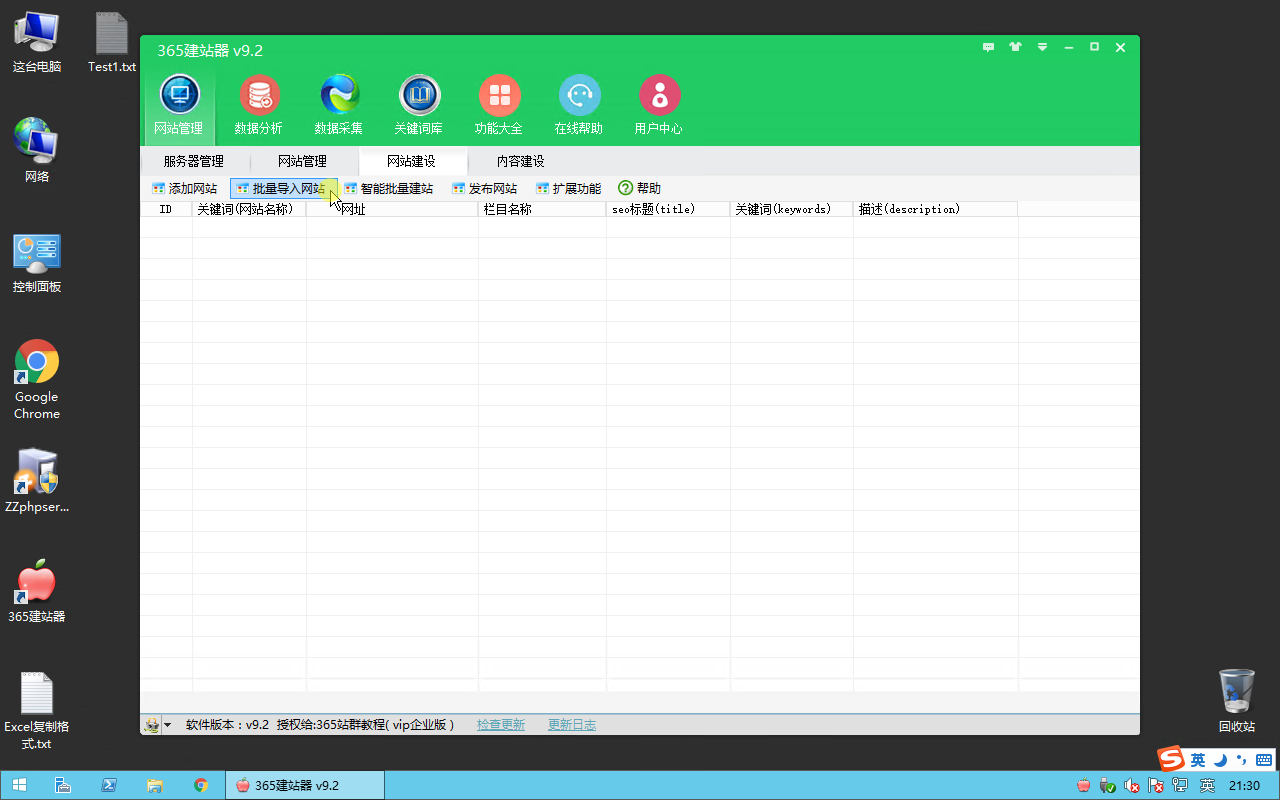The image size is (1280, 800).
Task: Click the 智能批量建站 toolbar button
Action: coord(388,188)
